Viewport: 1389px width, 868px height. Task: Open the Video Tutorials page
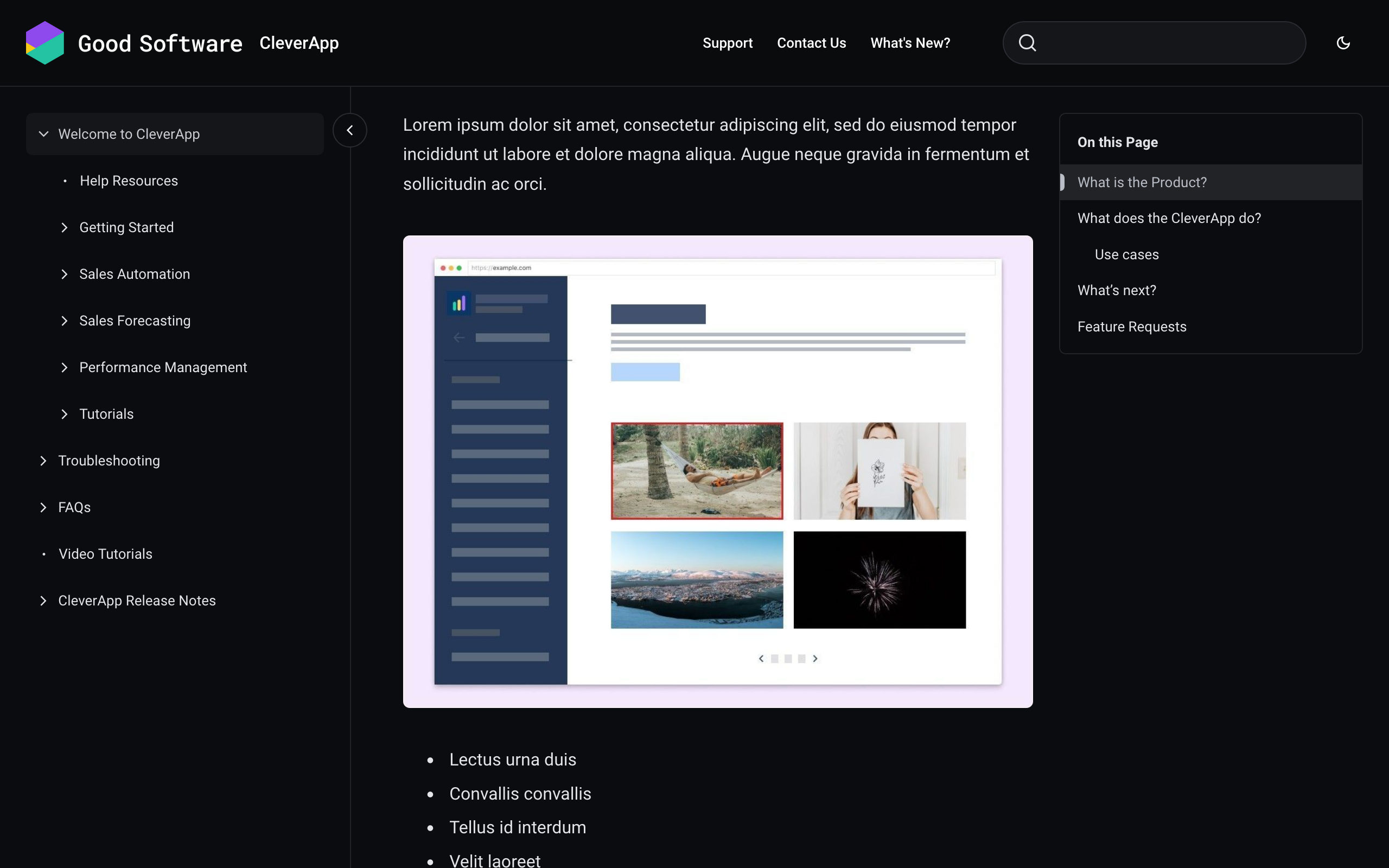105,554
